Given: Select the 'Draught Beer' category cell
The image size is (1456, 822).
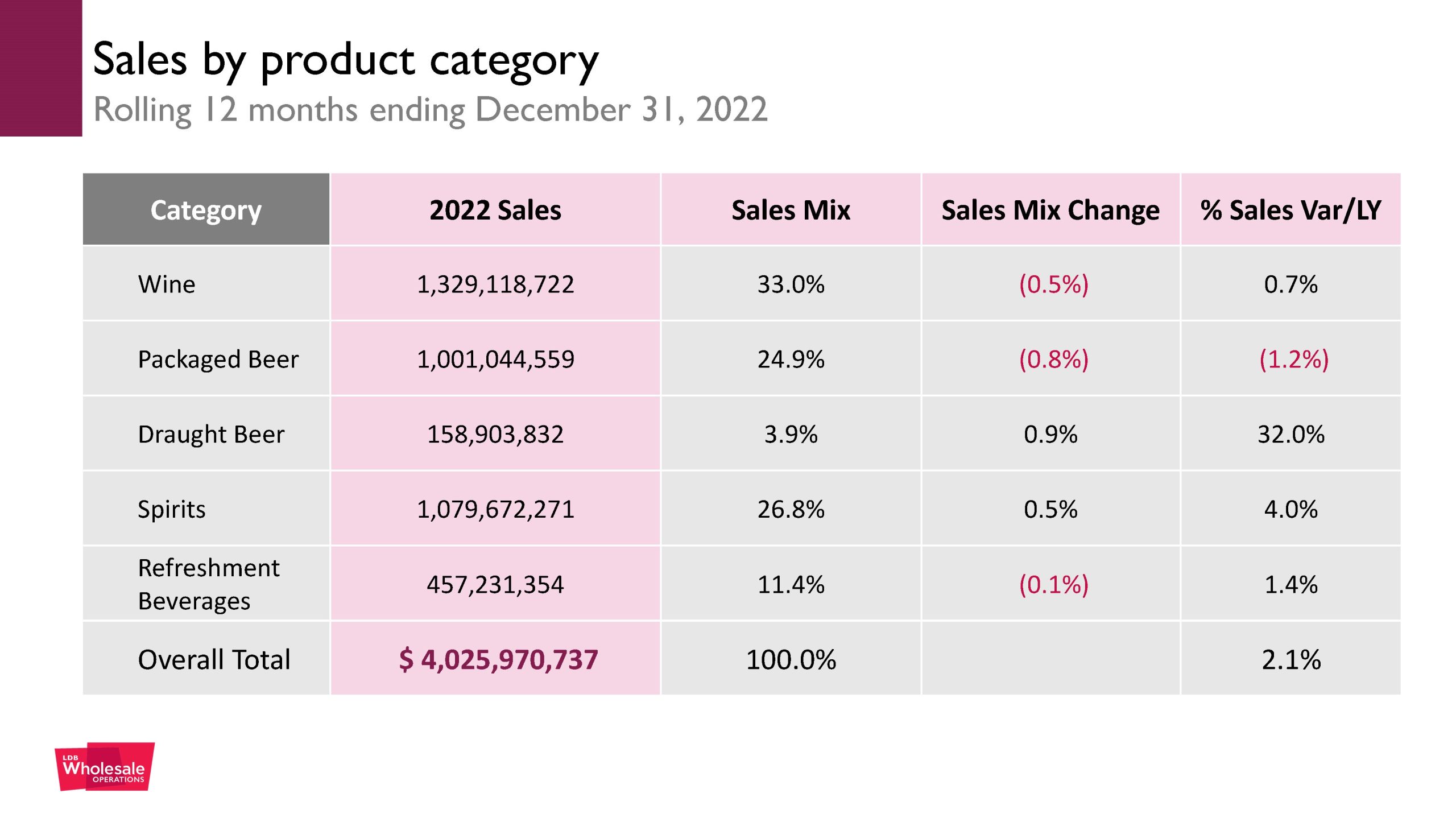Looking at the screenshot, I should (211, 434).
